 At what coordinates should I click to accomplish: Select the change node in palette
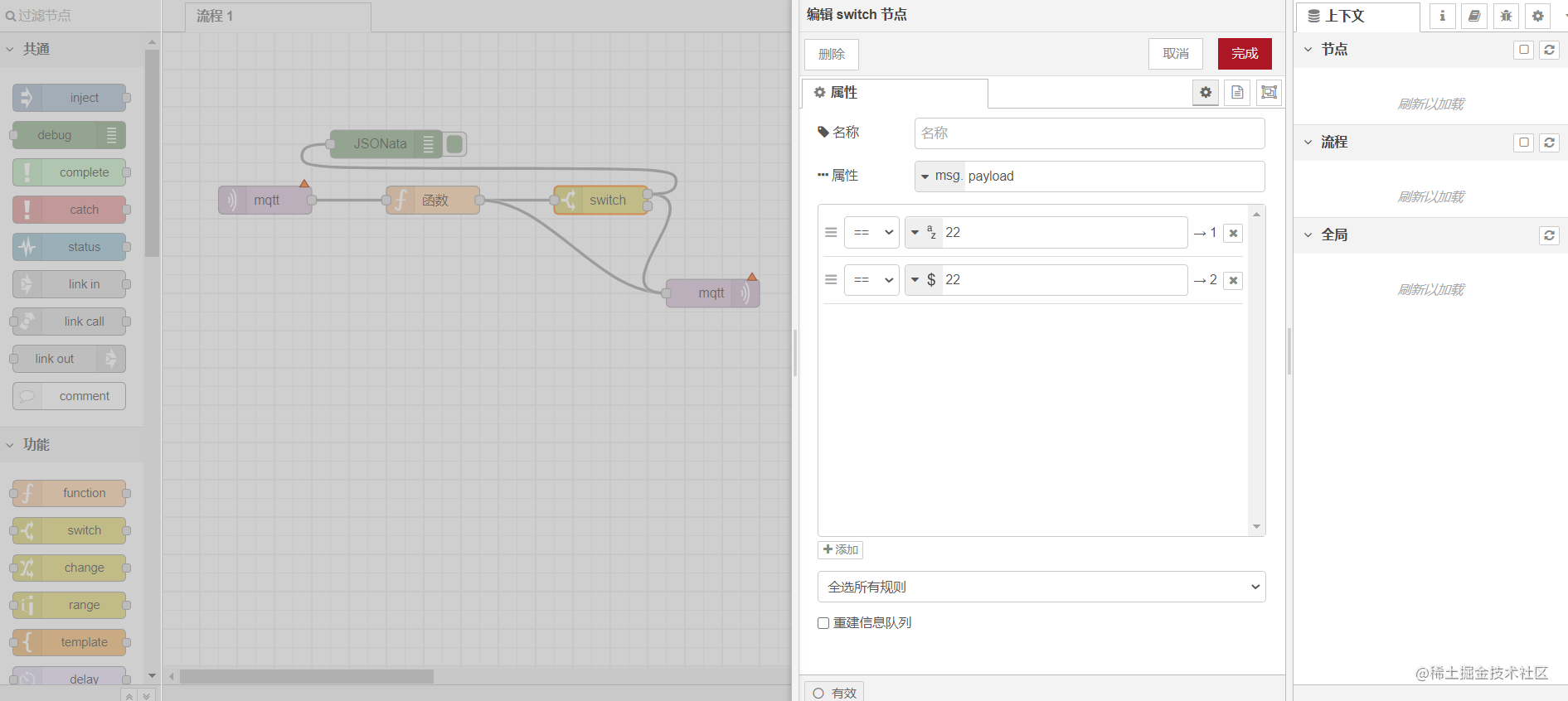[x=70, y=568]
